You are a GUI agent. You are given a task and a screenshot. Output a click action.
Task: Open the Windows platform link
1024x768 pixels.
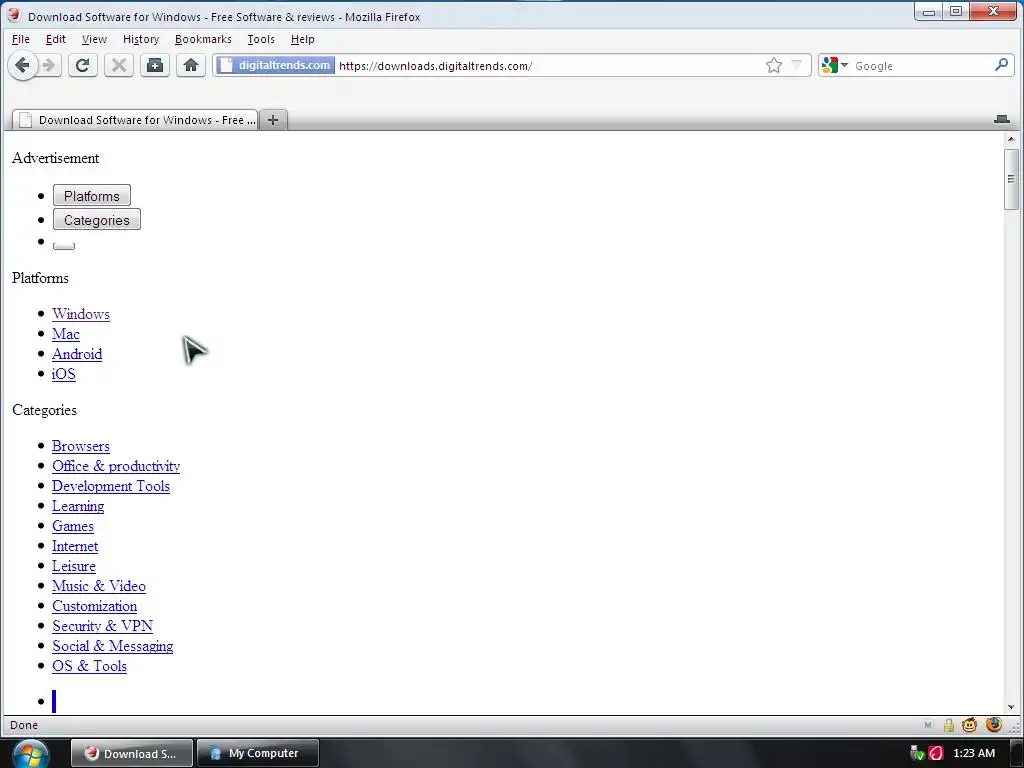(x=81, y=314)
